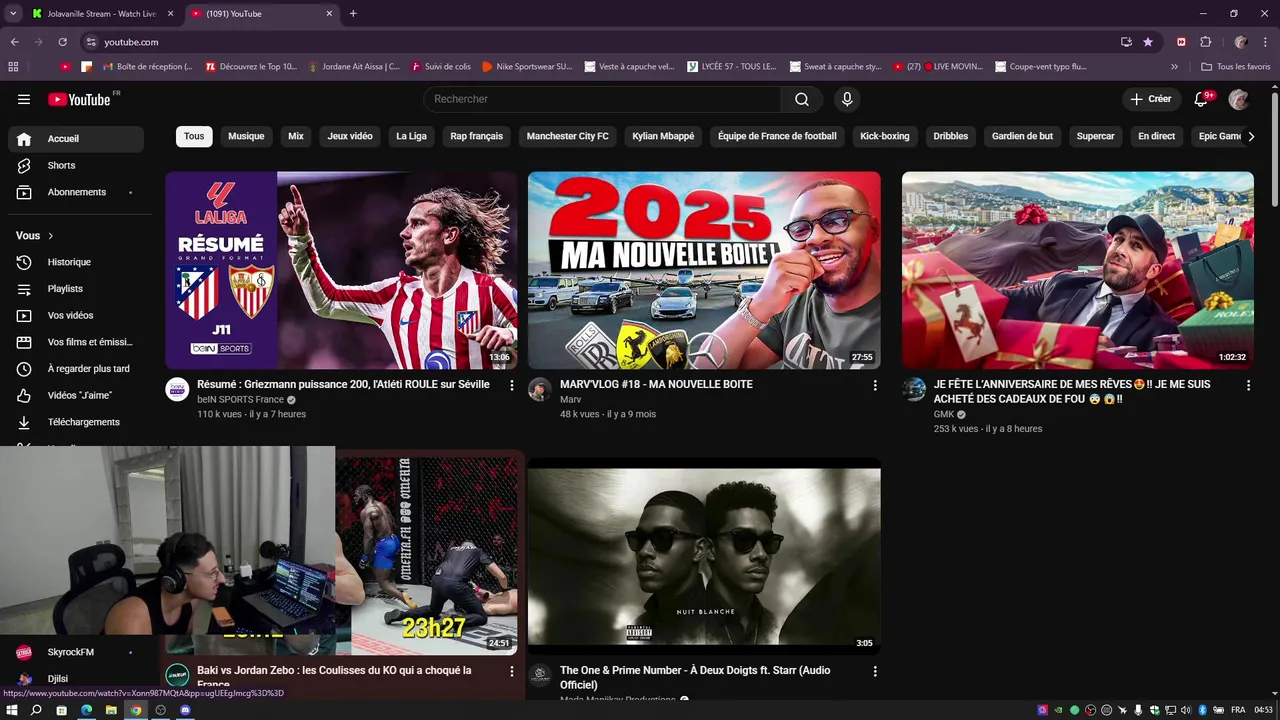
Task: Open Chrome extensions puzzle icon
Action: click(x=1205, y=42)
